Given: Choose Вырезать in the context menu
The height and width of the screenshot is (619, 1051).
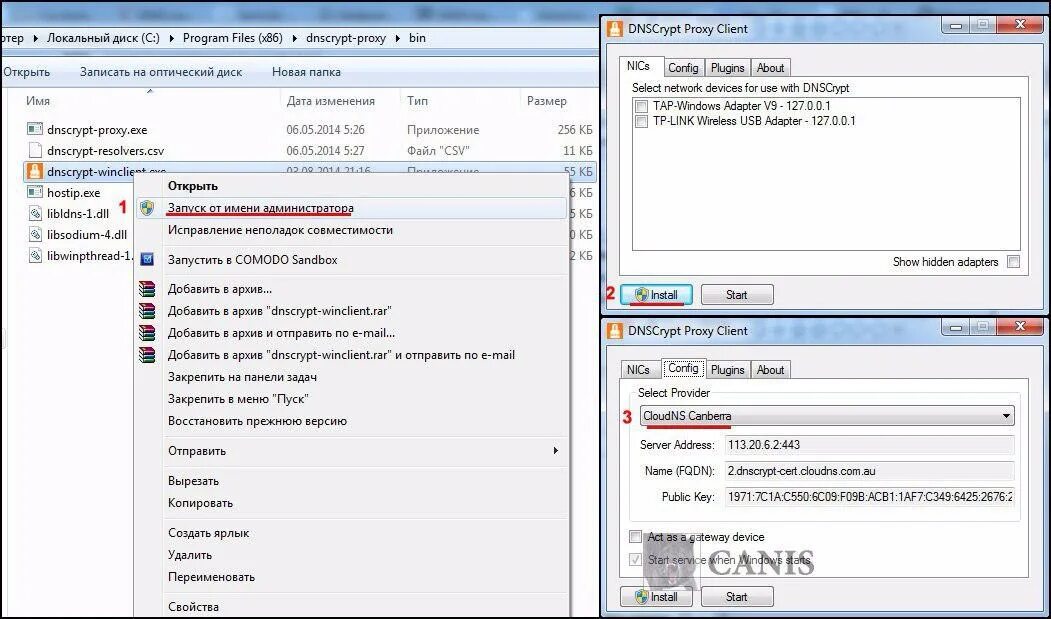Looking at the screenshot, I should 193,481.
